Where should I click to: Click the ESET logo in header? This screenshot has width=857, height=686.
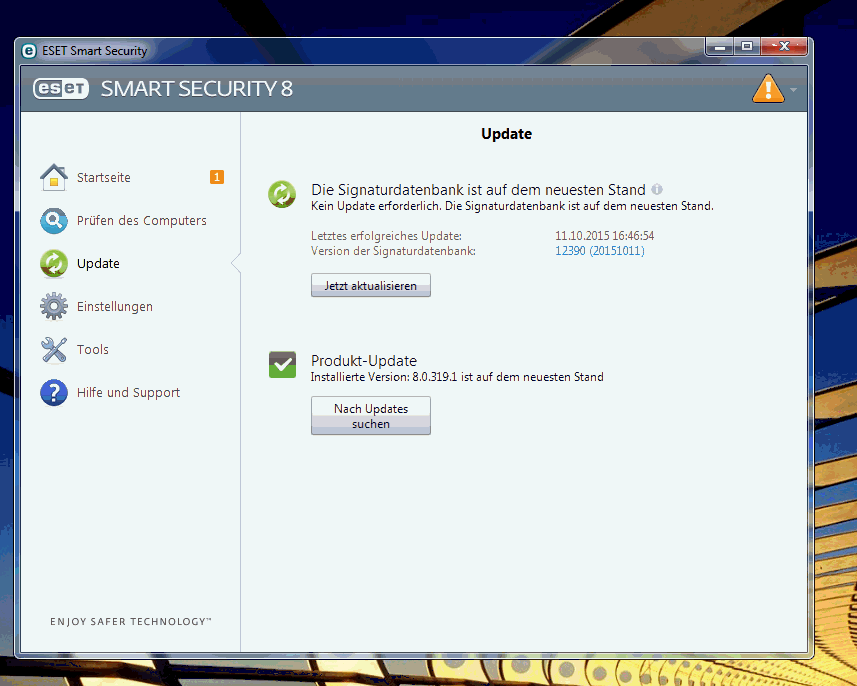coord(61,88)
